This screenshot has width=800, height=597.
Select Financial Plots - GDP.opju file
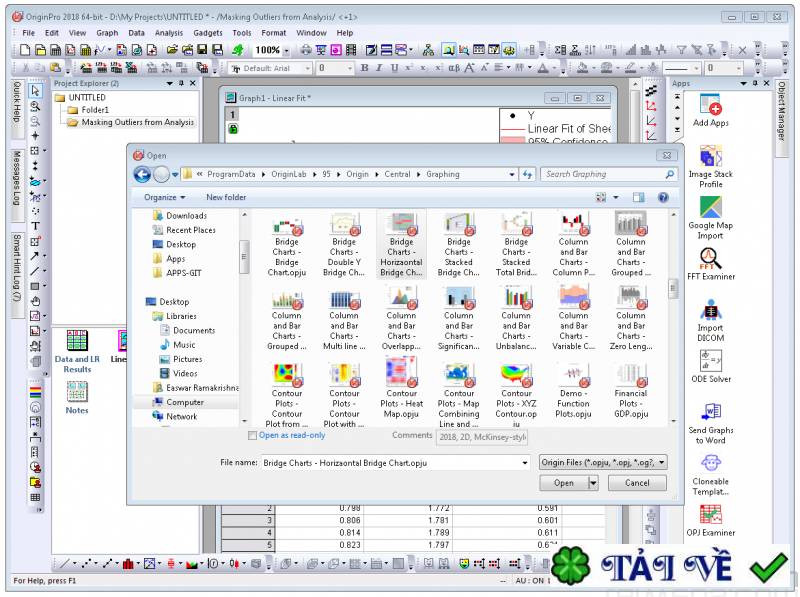631,388
